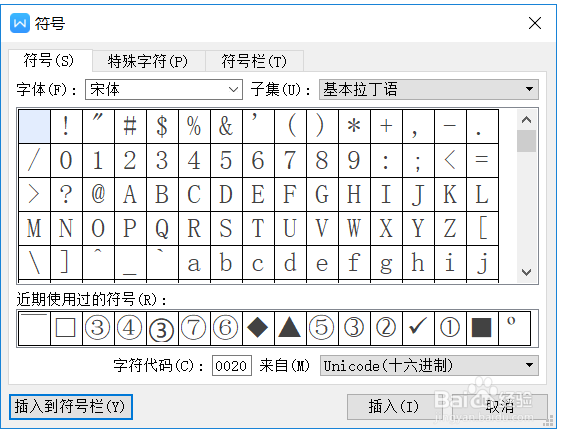Close the 符号 dialog window
Viewport: 566px width, 437px height.
pyautogui.click(x=535, y=23)
